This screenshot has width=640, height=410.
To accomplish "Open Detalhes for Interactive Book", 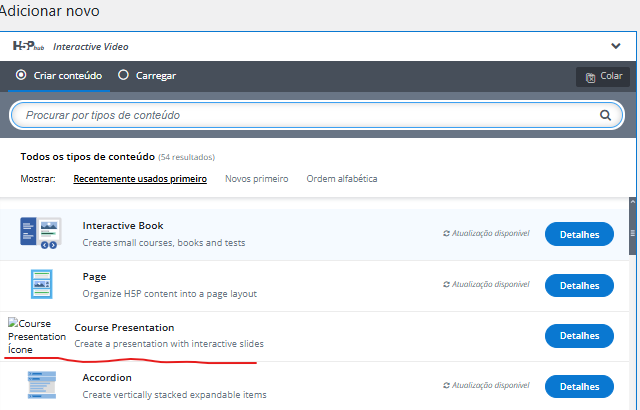I will (579, 235).
